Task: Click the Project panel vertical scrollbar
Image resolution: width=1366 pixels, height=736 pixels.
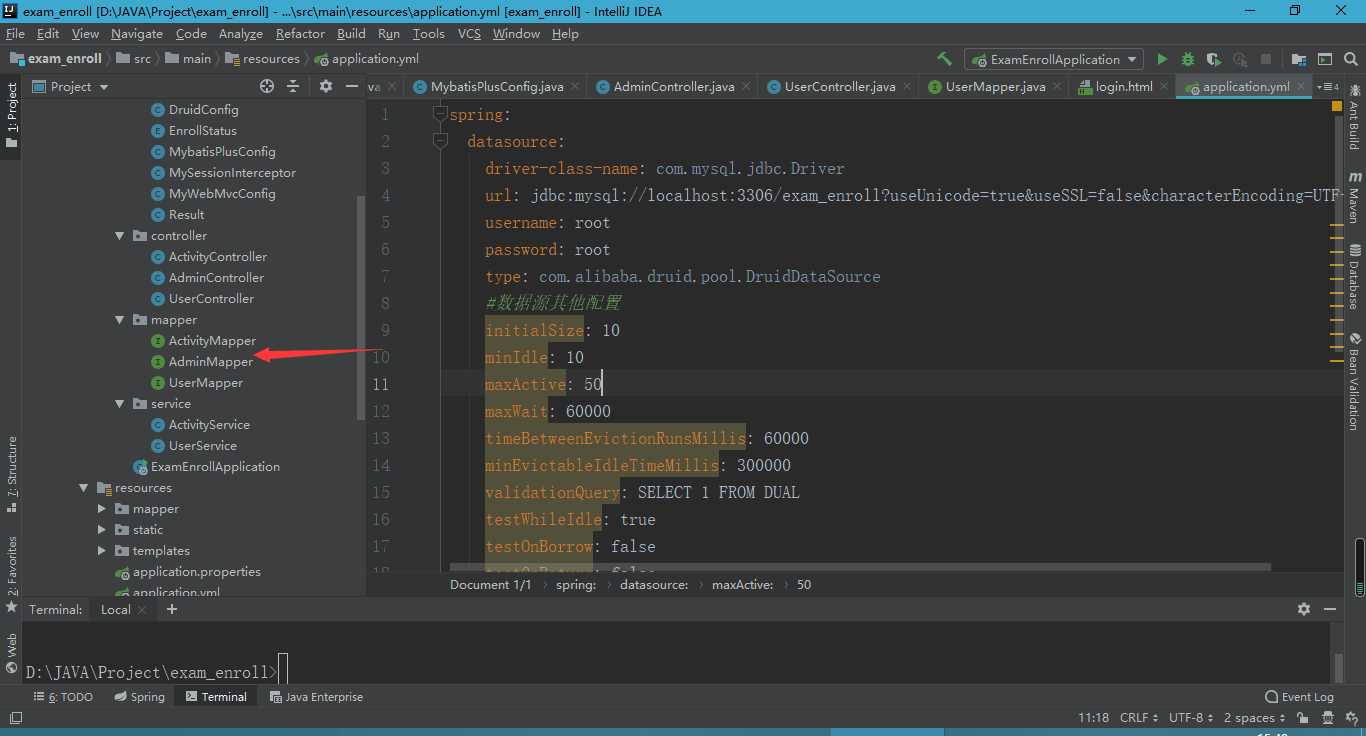Action: pyautogui.click(x=361, y=308)
